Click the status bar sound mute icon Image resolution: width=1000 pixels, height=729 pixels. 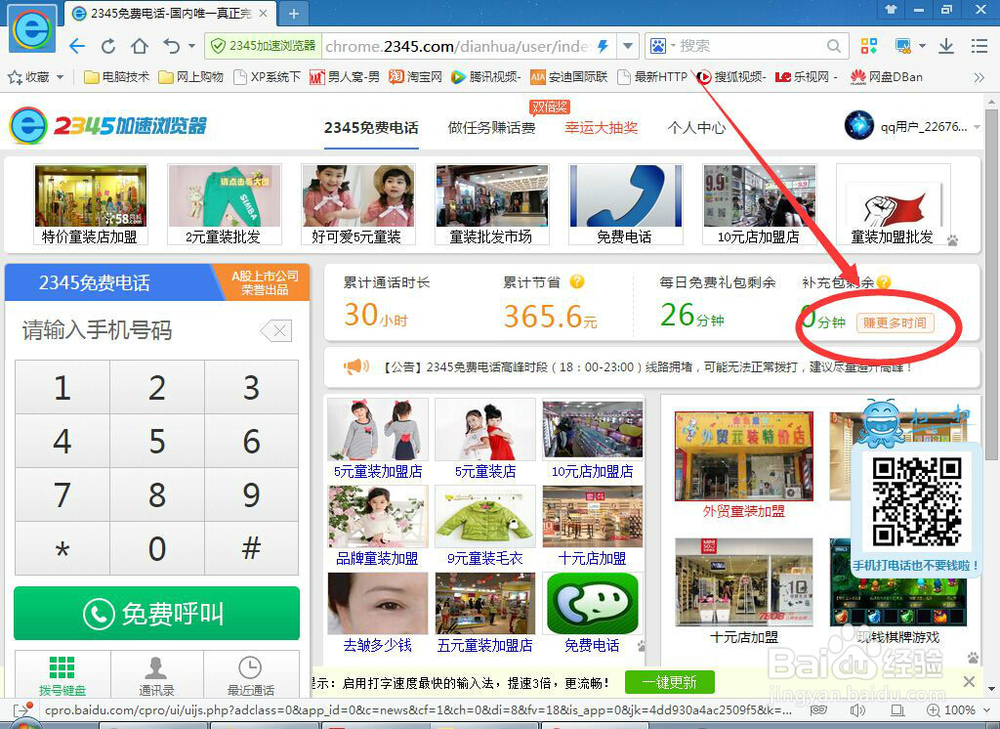click(858, 710)
